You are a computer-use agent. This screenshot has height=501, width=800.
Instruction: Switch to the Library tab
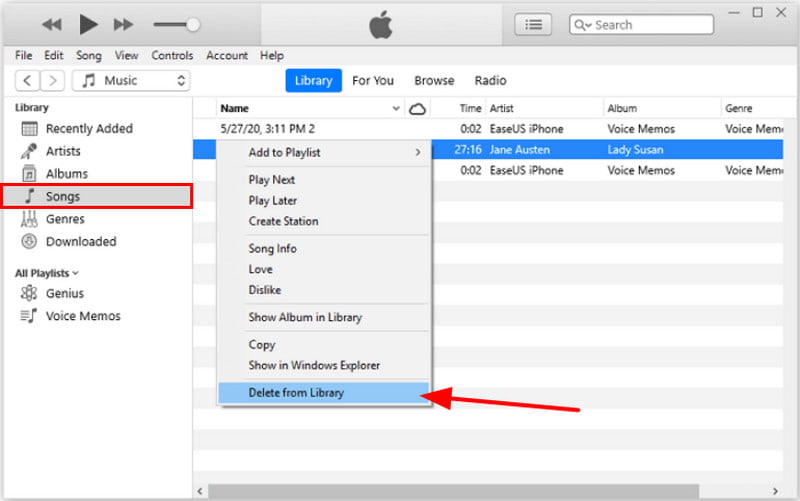click(313, 81)
